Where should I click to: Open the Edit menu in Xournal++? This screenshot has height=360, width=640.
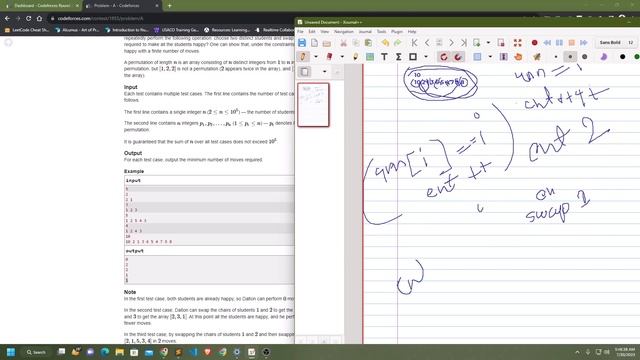312,31
